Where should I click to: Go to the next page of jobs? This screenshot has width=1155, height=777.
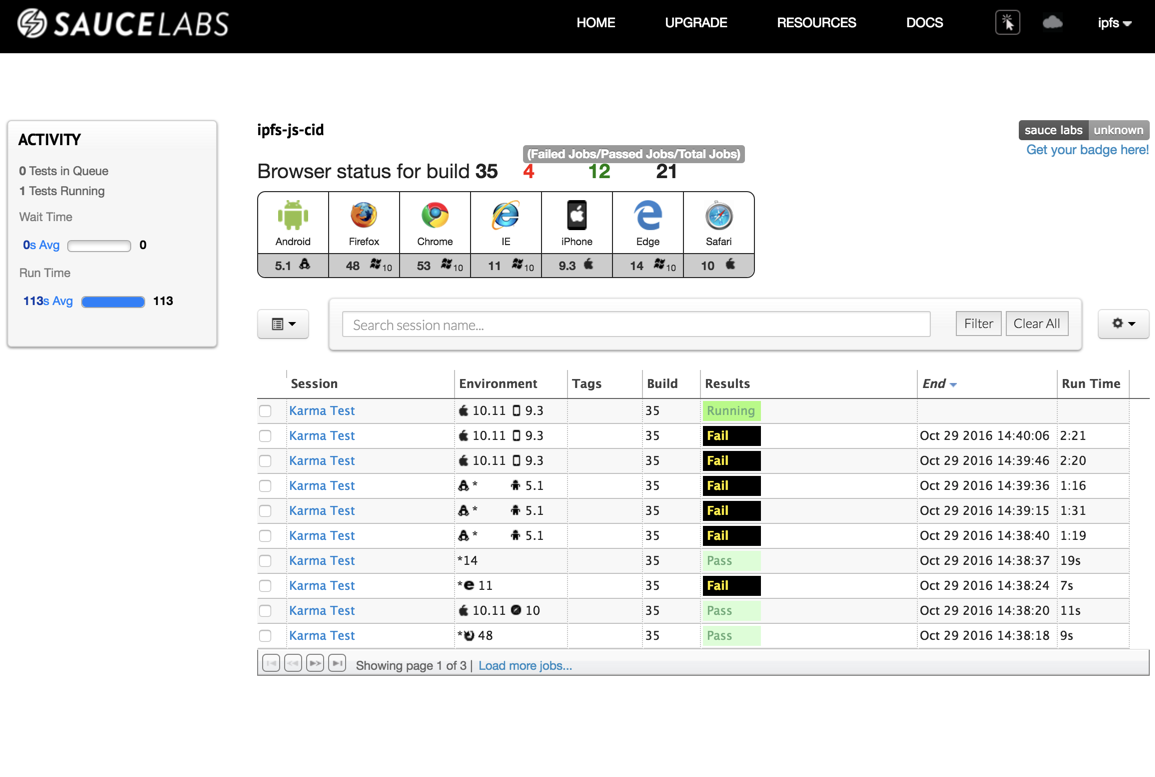point(315,664)
